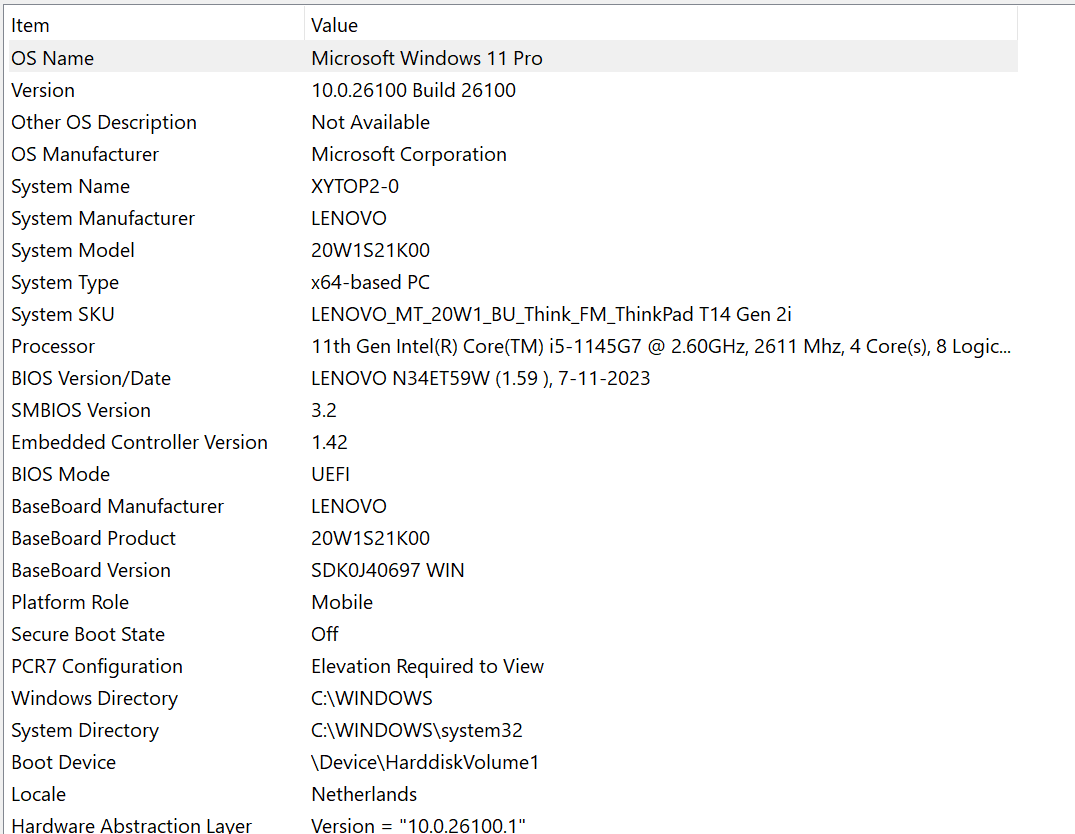Click the 3.2 SMBIOS value
The image size is (1075, 834).
click(324, 410)
